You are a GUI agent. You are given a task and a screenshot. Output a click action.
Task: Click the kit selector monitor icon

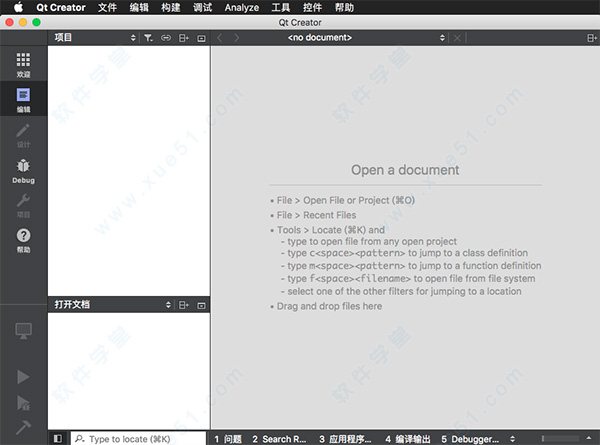23,331
